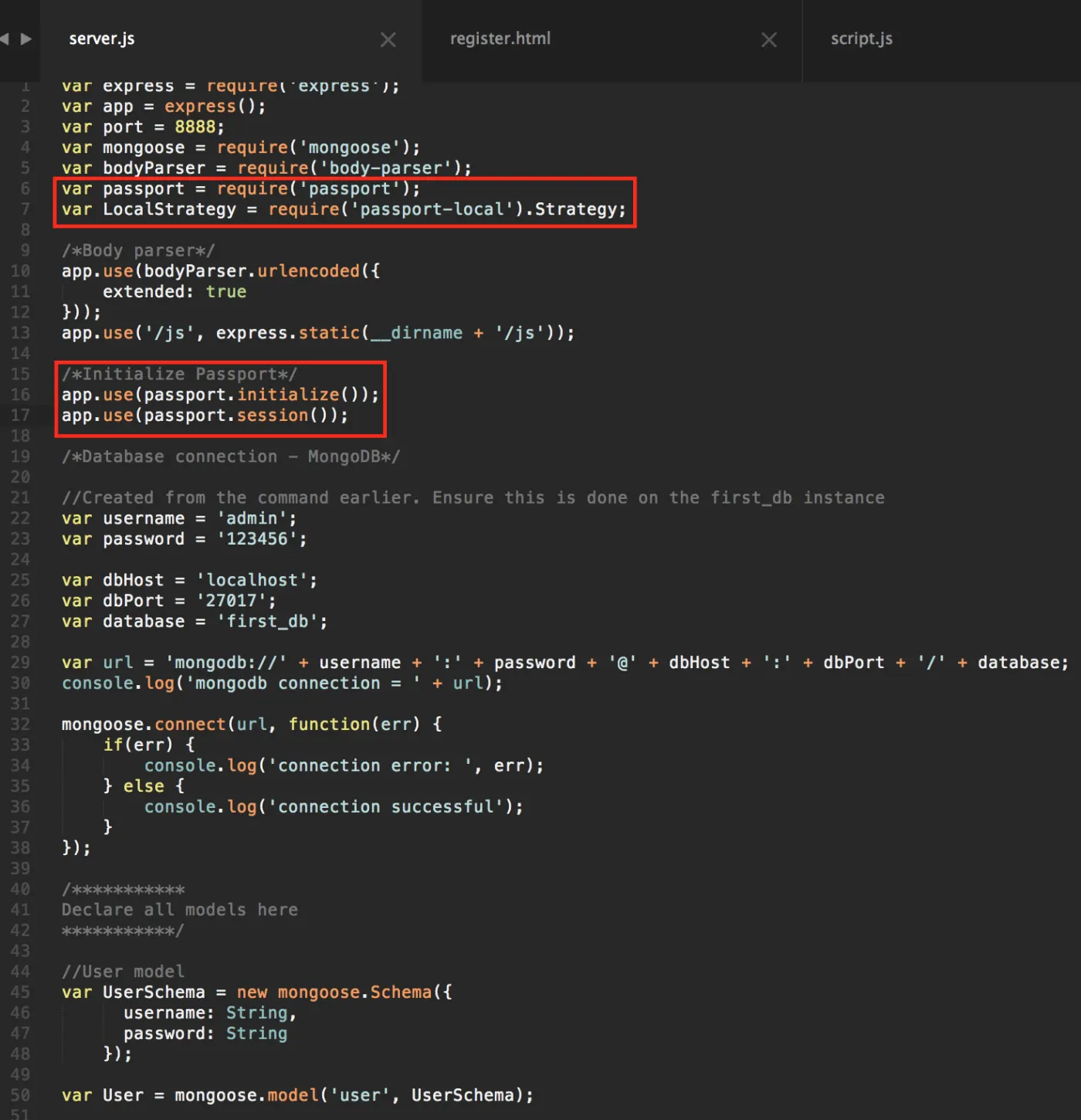Switch to the server.js tab
The image size is (1081, 1120).
point(102,39)
